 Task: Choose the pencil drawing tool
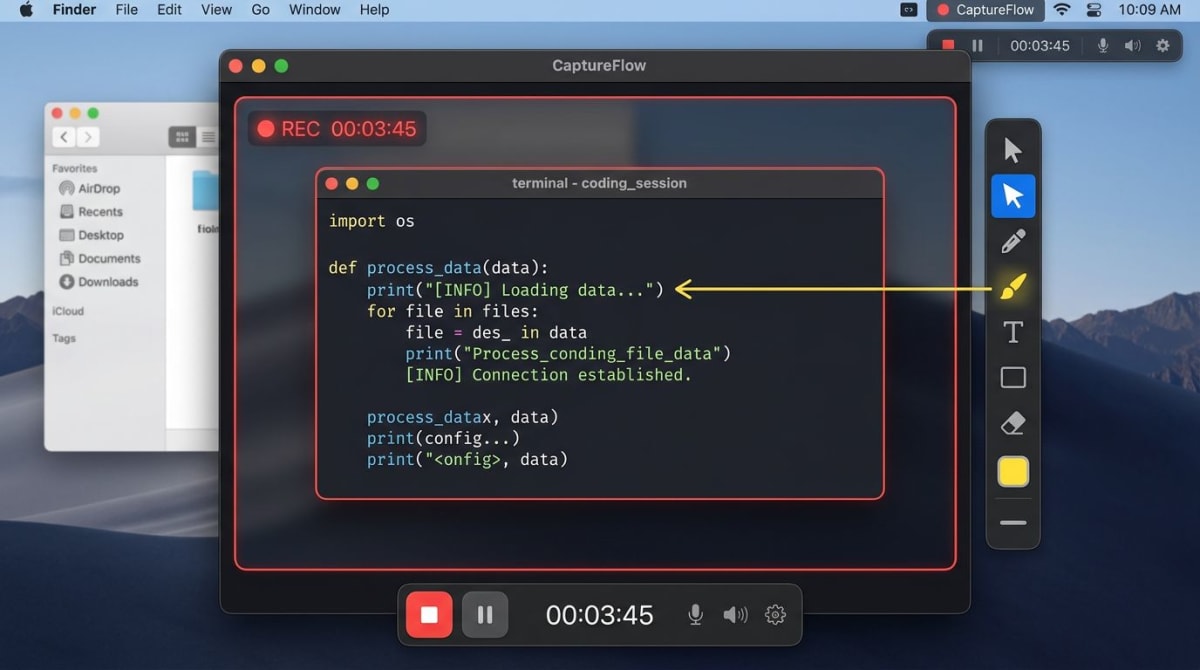tap(1013, 241)
